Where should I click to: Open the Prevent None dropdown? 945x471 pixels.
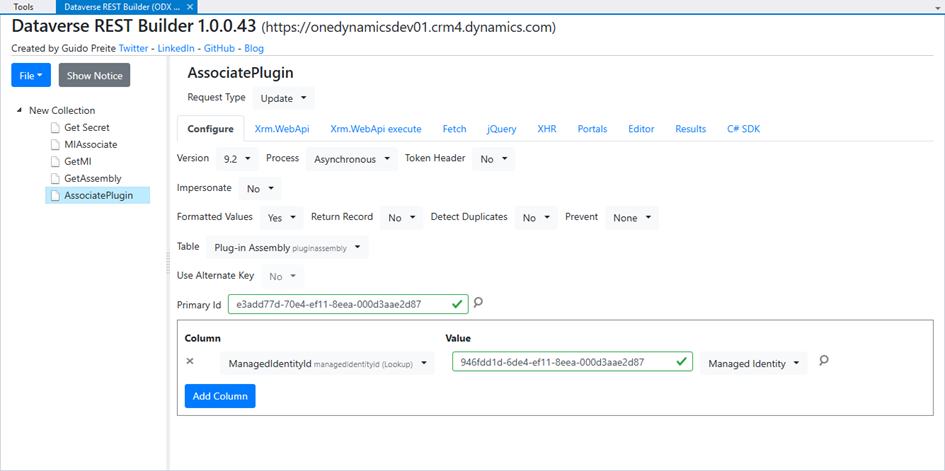[x=632, y=218]
